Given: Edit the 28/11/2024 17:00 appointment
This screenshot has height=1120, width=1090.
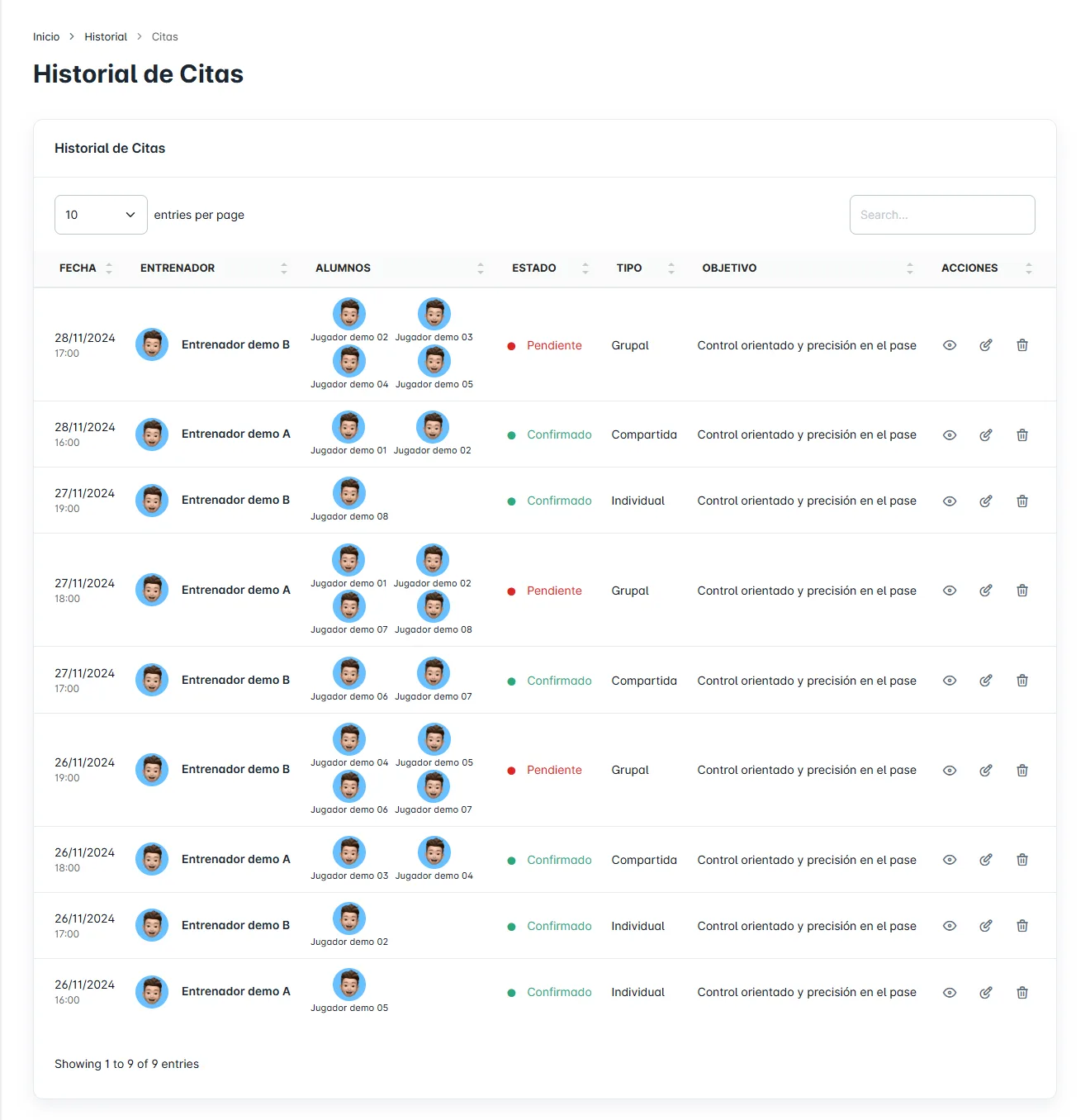Looking at the screenshot, I should 986,345.
